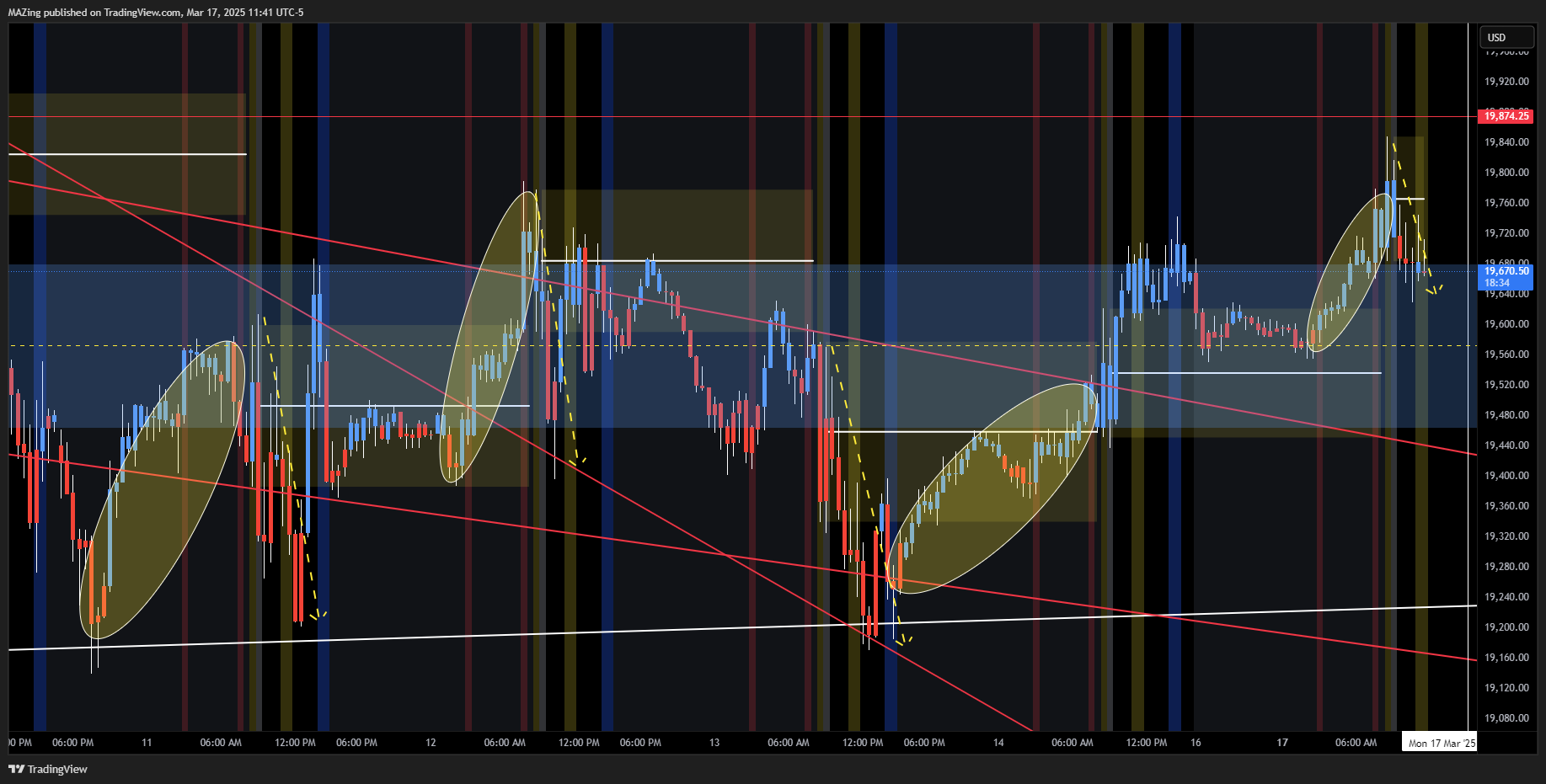This screenshot has height=784, width=1546.
Task: Click the 19,360.00 price axis label
Action: (x=1506, y=506)
